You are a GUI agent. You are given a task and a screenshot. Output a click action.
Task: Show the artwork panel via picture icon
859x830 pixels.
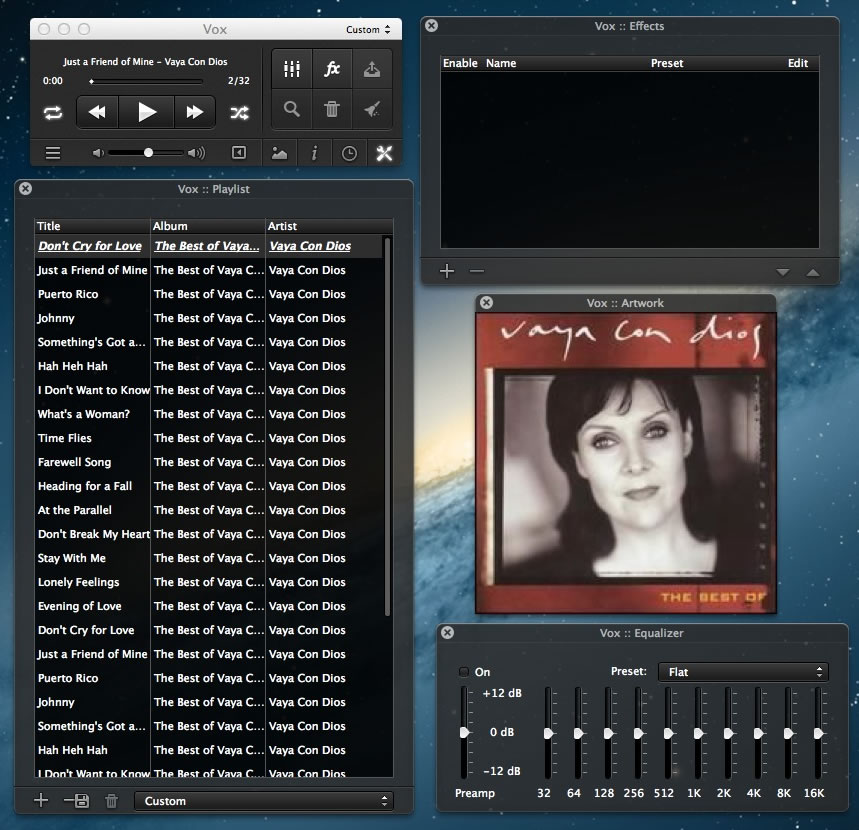pyautogui.click(x=279, y=153)
